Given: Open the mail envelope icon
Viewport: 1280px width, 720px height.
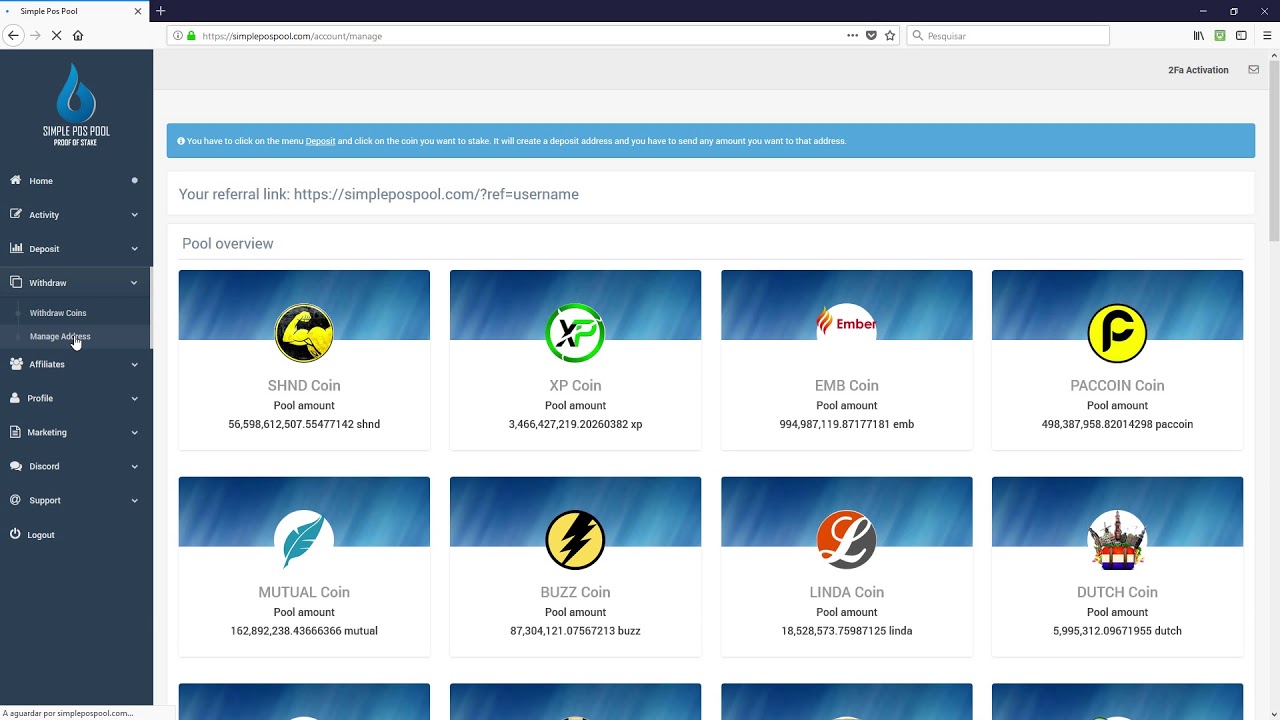Looking at the screenshot, I should 1253,70.
